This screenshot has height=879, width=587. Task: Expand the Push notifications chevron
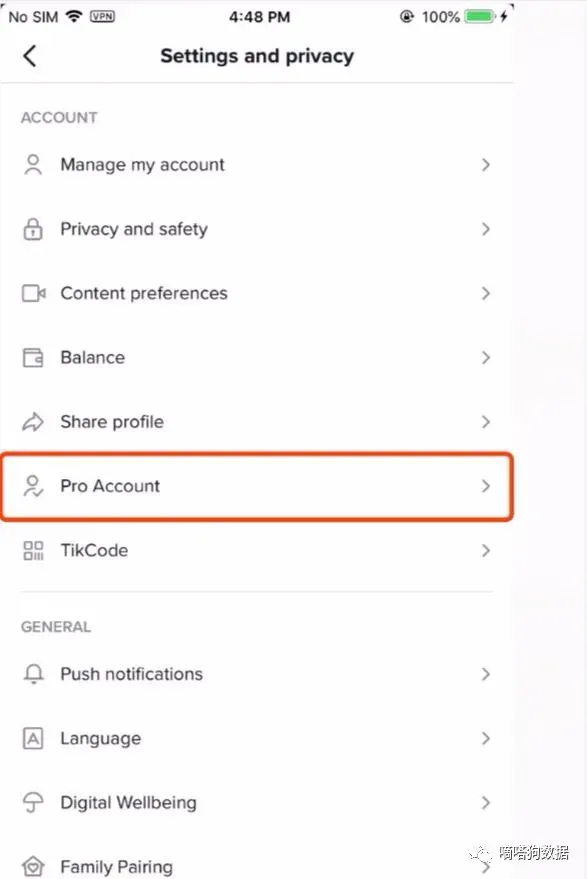click(486, 674)
